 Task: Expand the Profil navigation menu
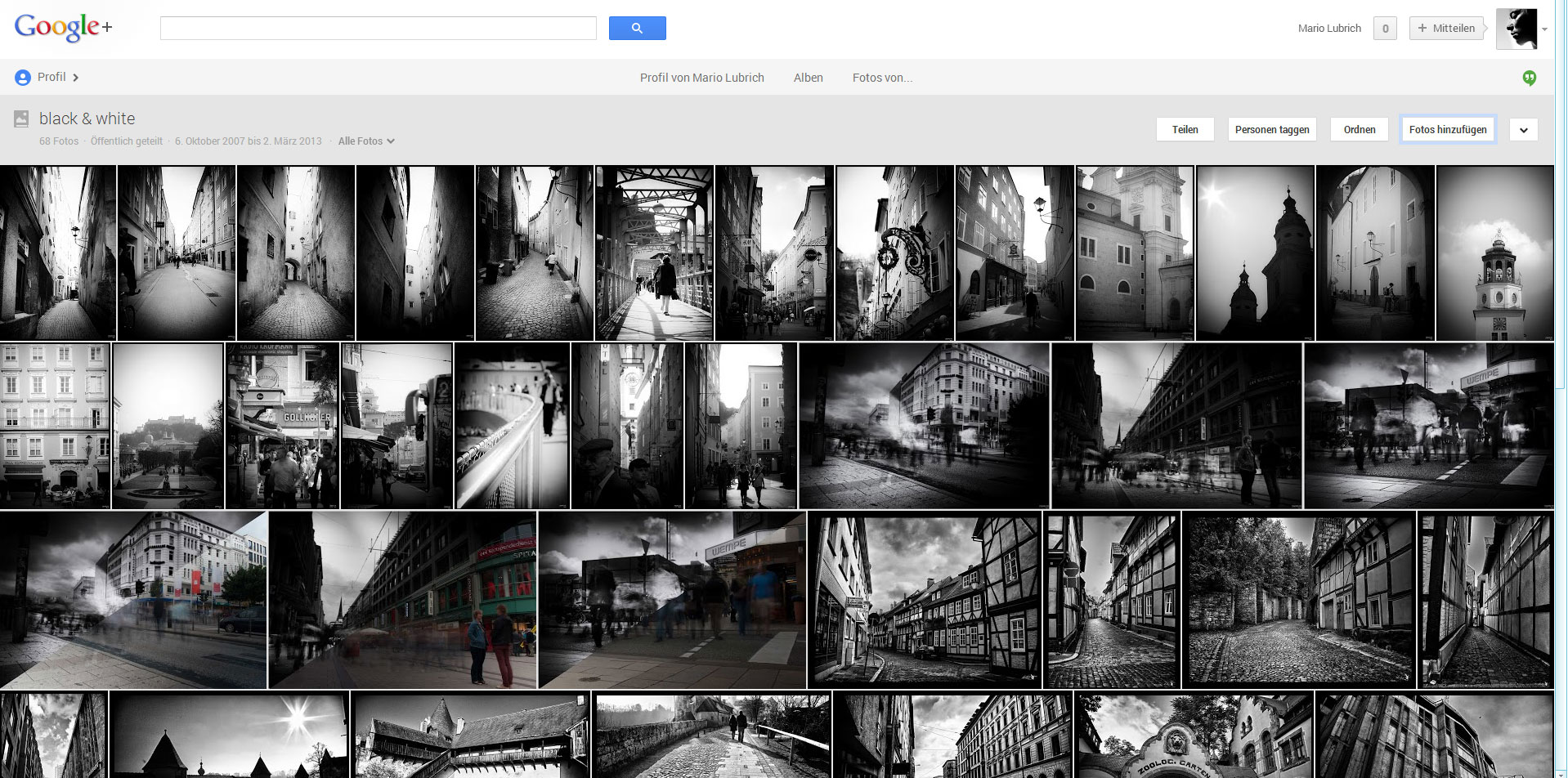76,78
